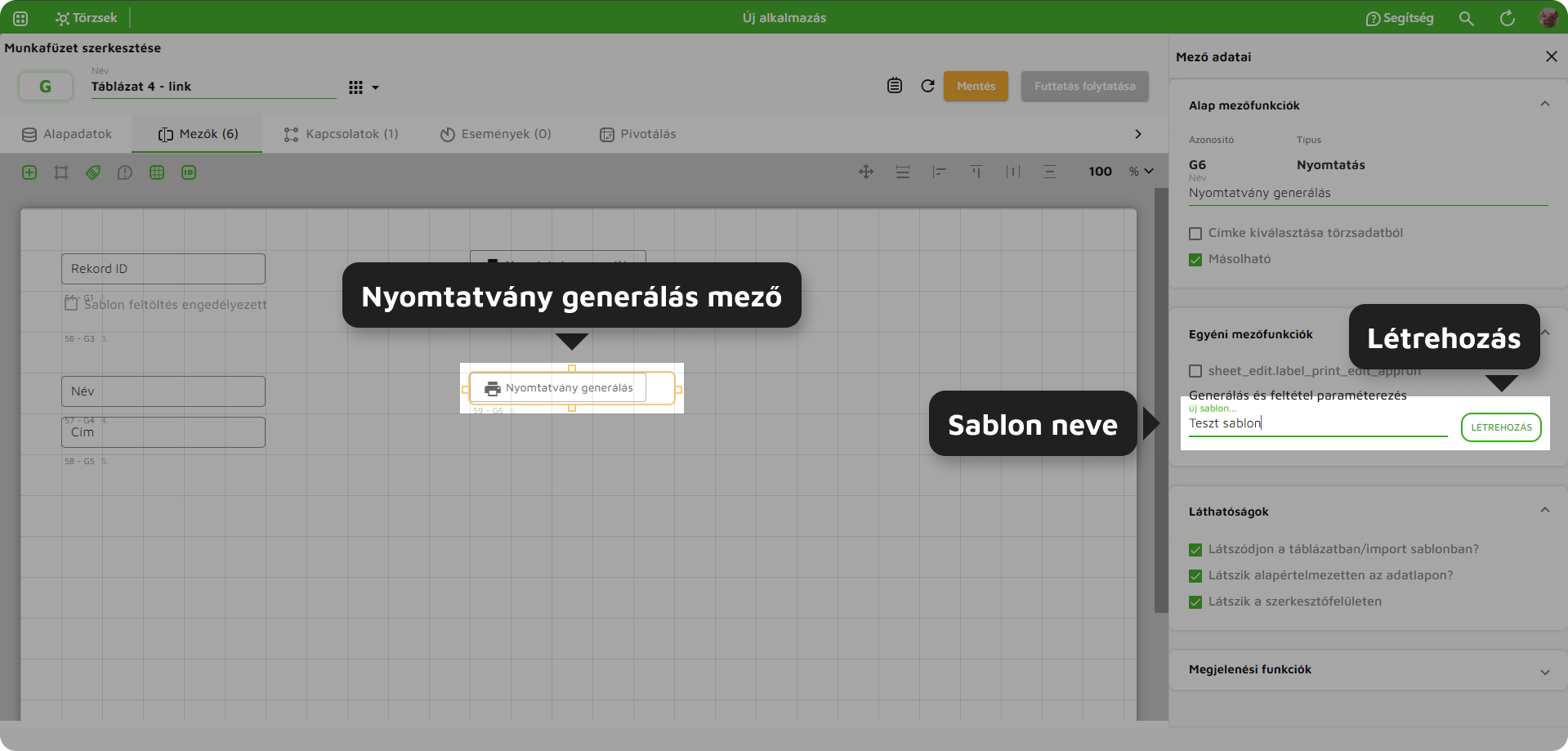Toggle Látszik a szerkesztőfelületen checkbox
Screen dimensions: 1568x751
pyautogui.click(x=1195, y=602)
